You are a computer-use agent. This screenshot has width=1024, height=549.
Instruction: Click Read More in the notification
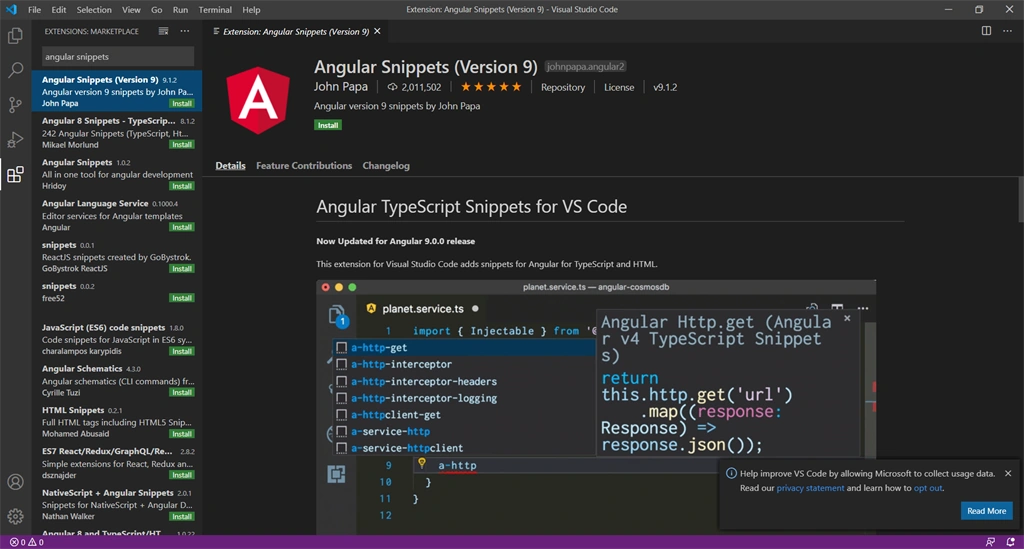[986, 510]
